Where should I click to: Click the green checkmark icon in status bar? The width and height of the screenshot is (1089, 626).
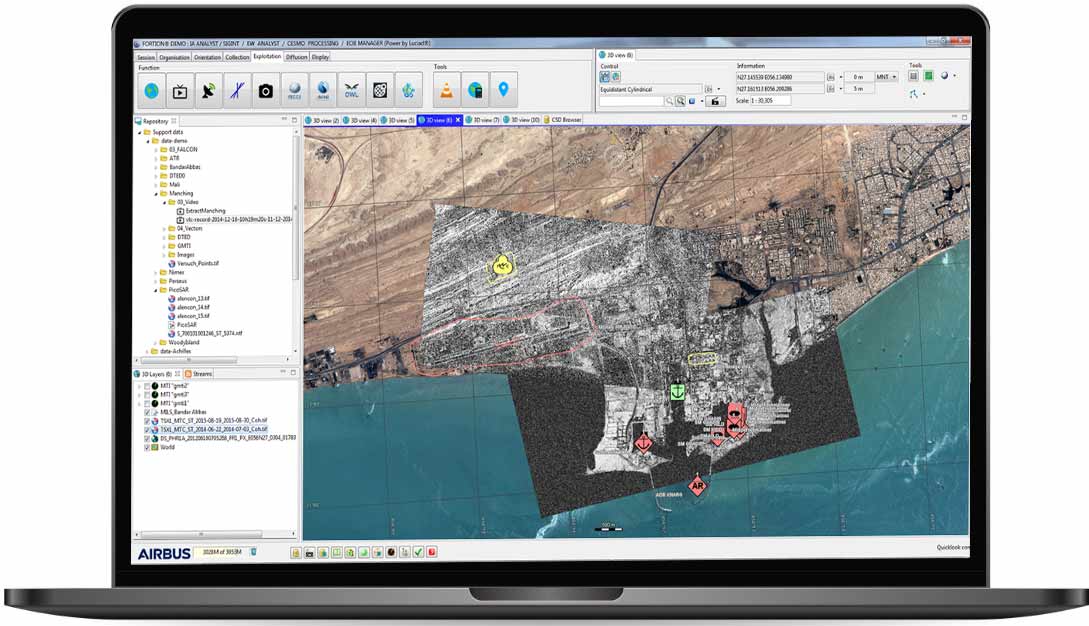coord(418,552)
